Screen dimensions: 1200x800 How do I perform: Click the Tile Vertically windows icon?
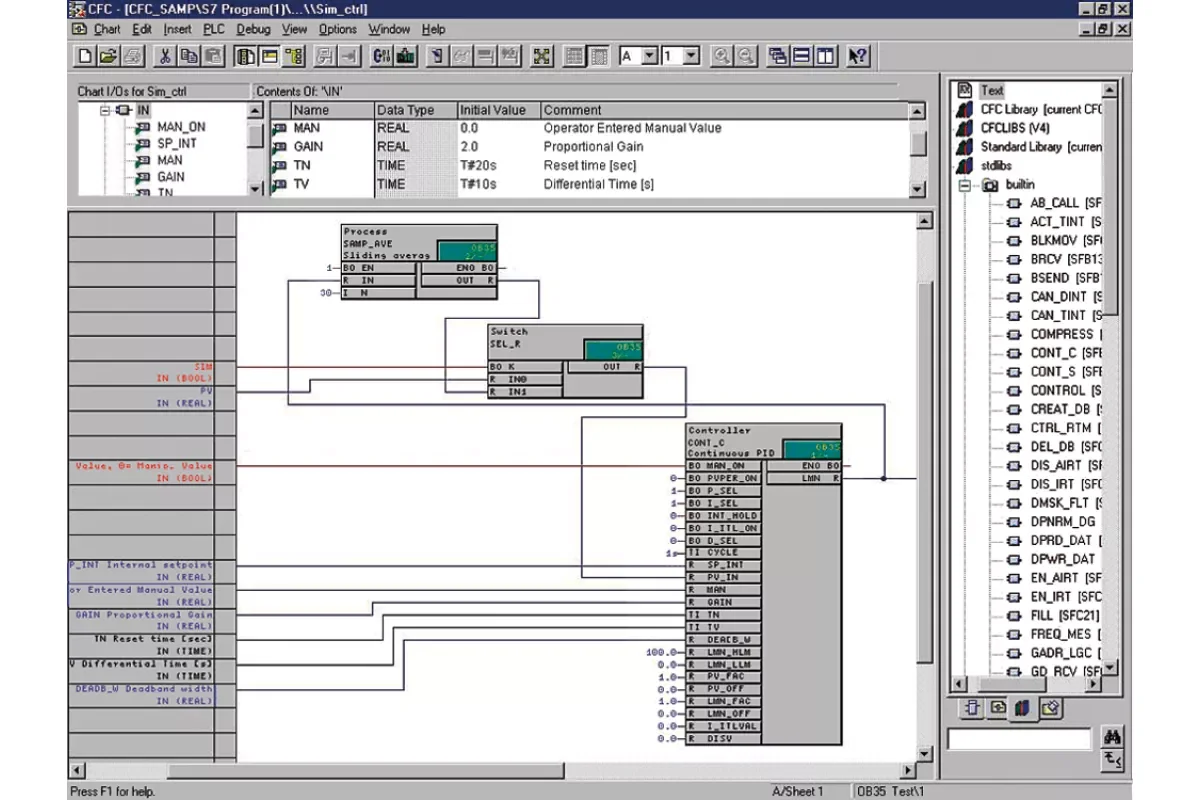tap(825, 57)
